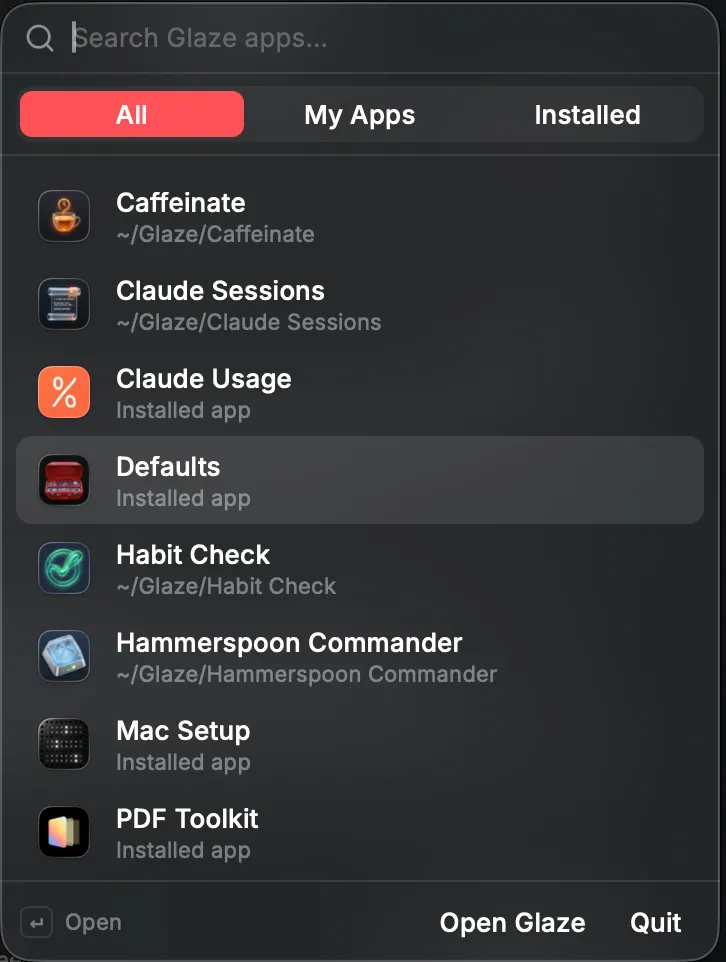Click the return key Open icon
This screenshot has width=726, height=962.
[x=37, y=923]
